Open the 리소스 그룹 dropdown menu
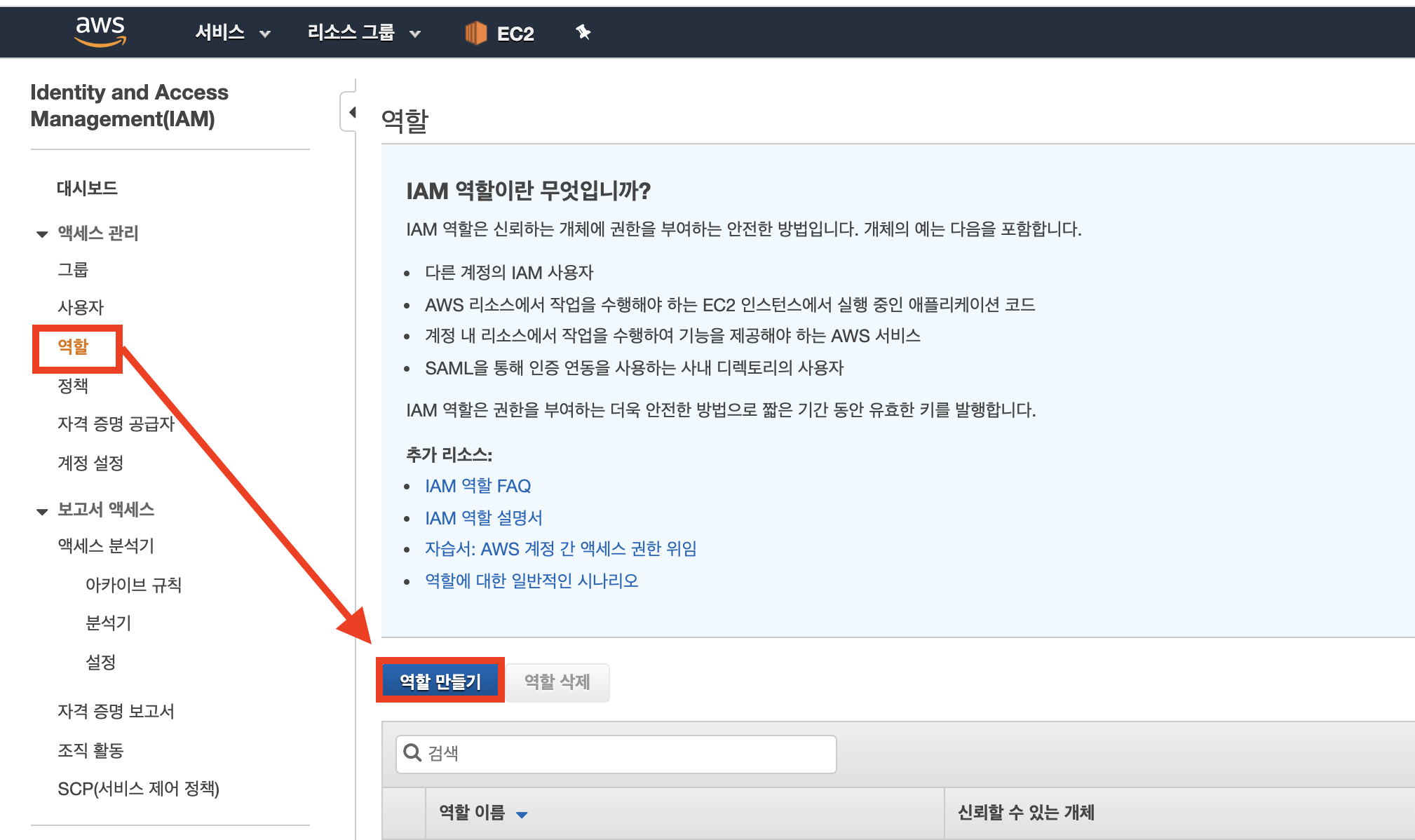This screenshot has height=840, width=1415. point(363,33)
